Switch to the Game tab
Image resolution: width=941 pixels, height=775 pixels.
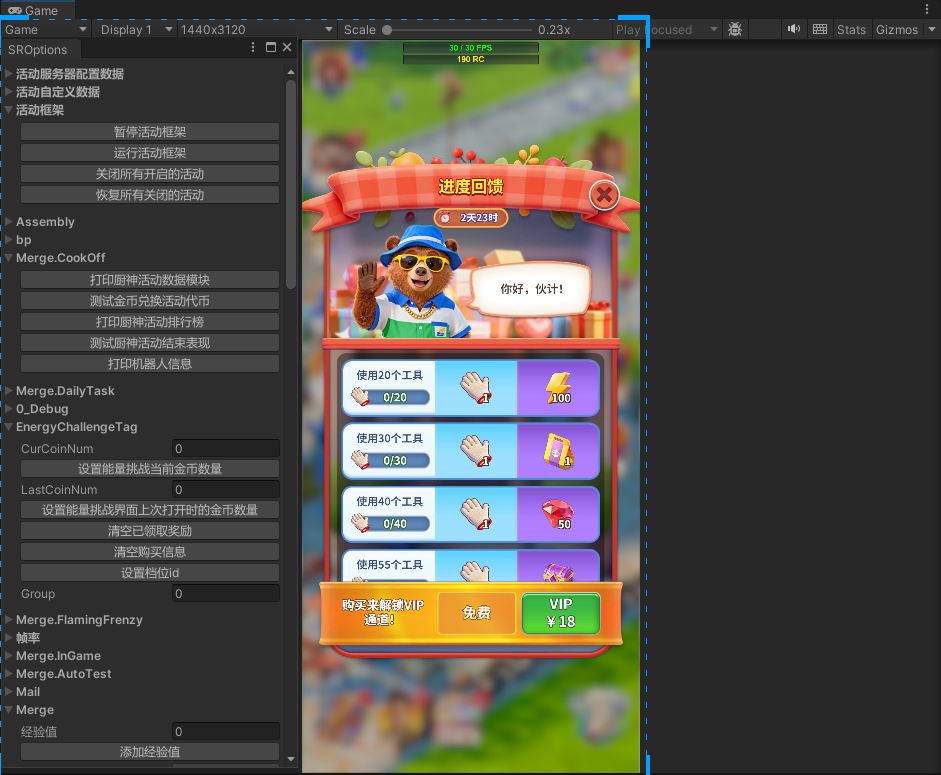(35, 9)
